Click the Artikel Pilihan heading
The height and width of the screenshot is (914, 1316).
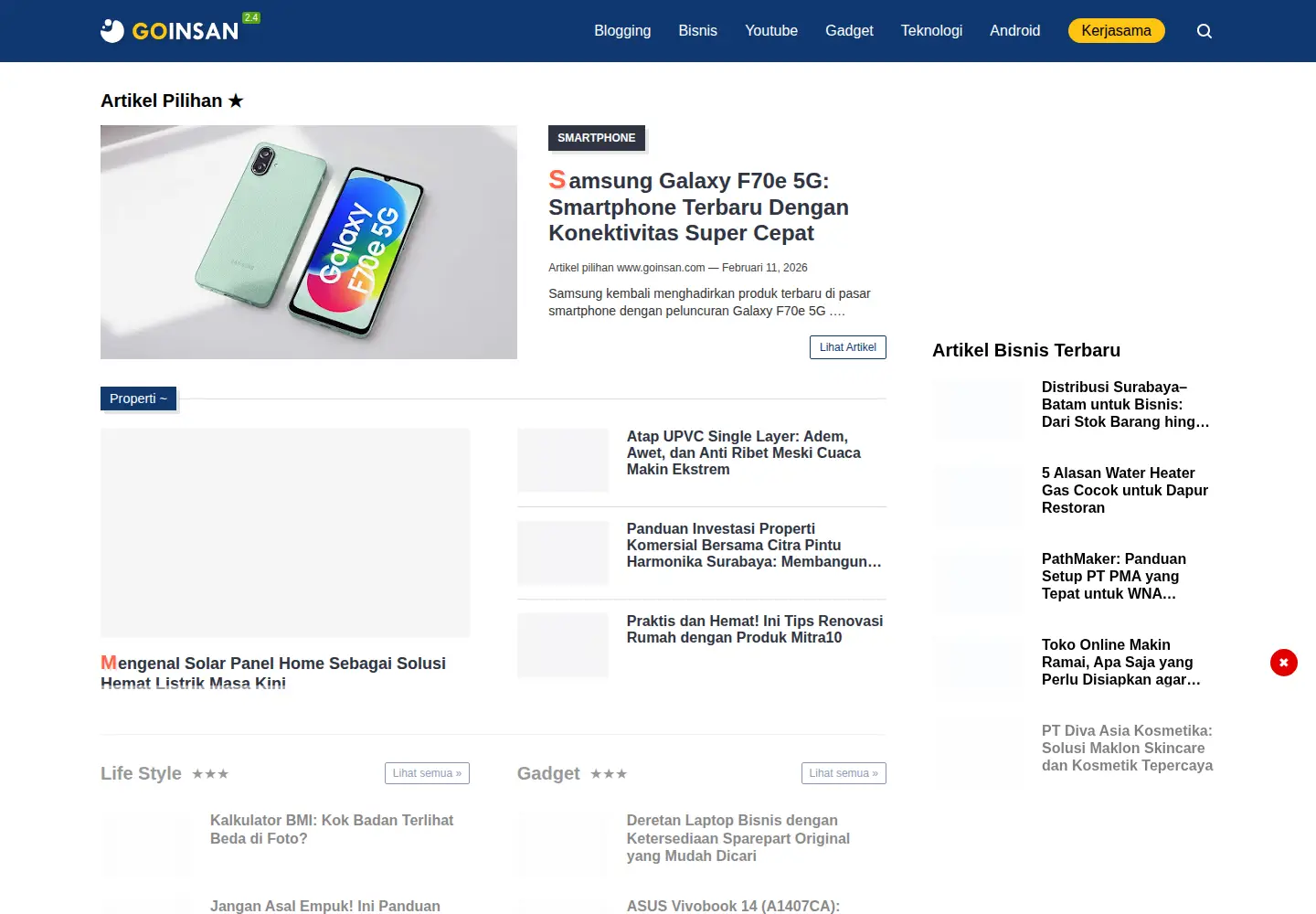coord(172,101)
